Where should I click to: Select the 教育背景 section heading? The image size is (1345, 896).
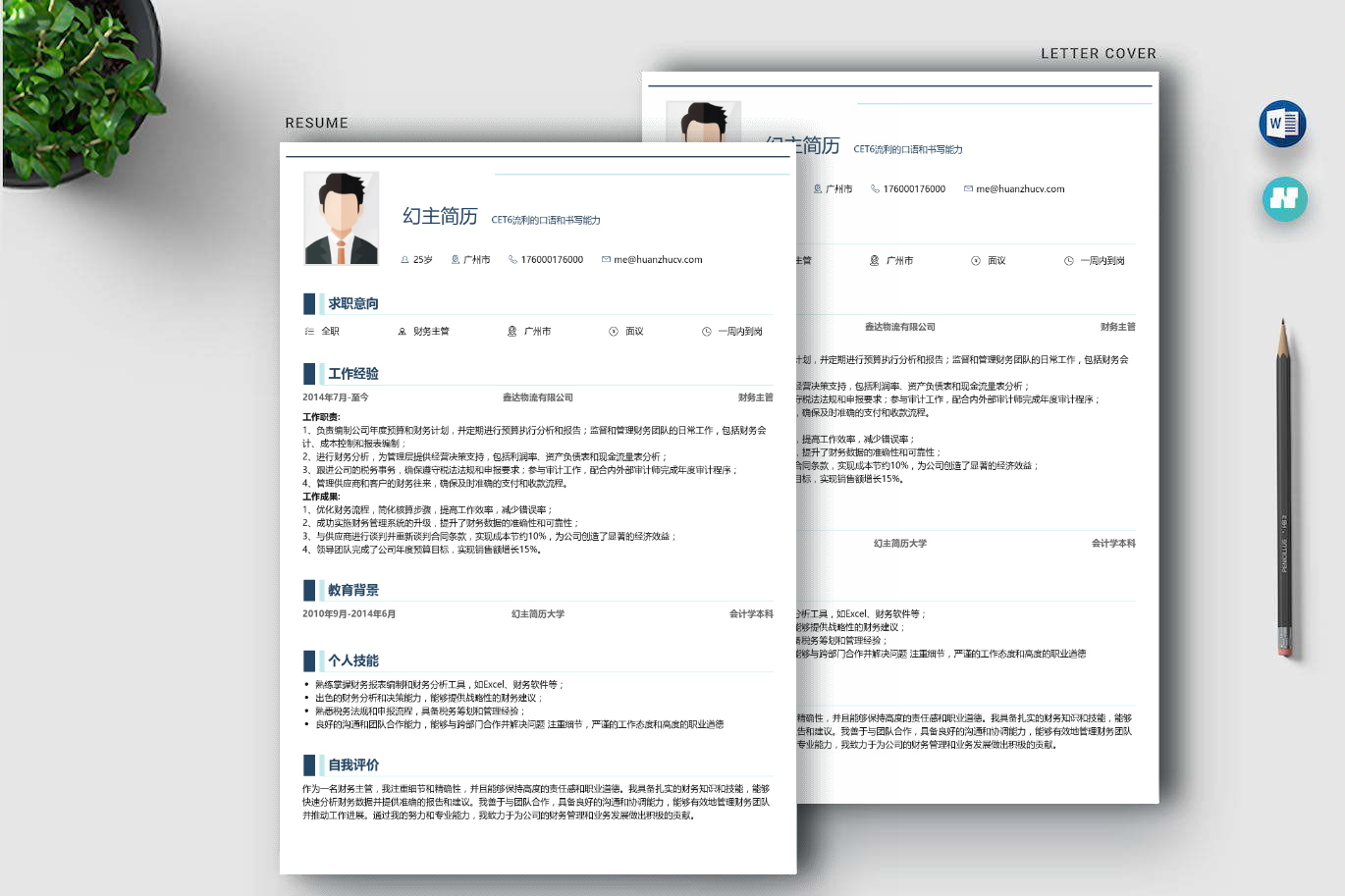352,590
